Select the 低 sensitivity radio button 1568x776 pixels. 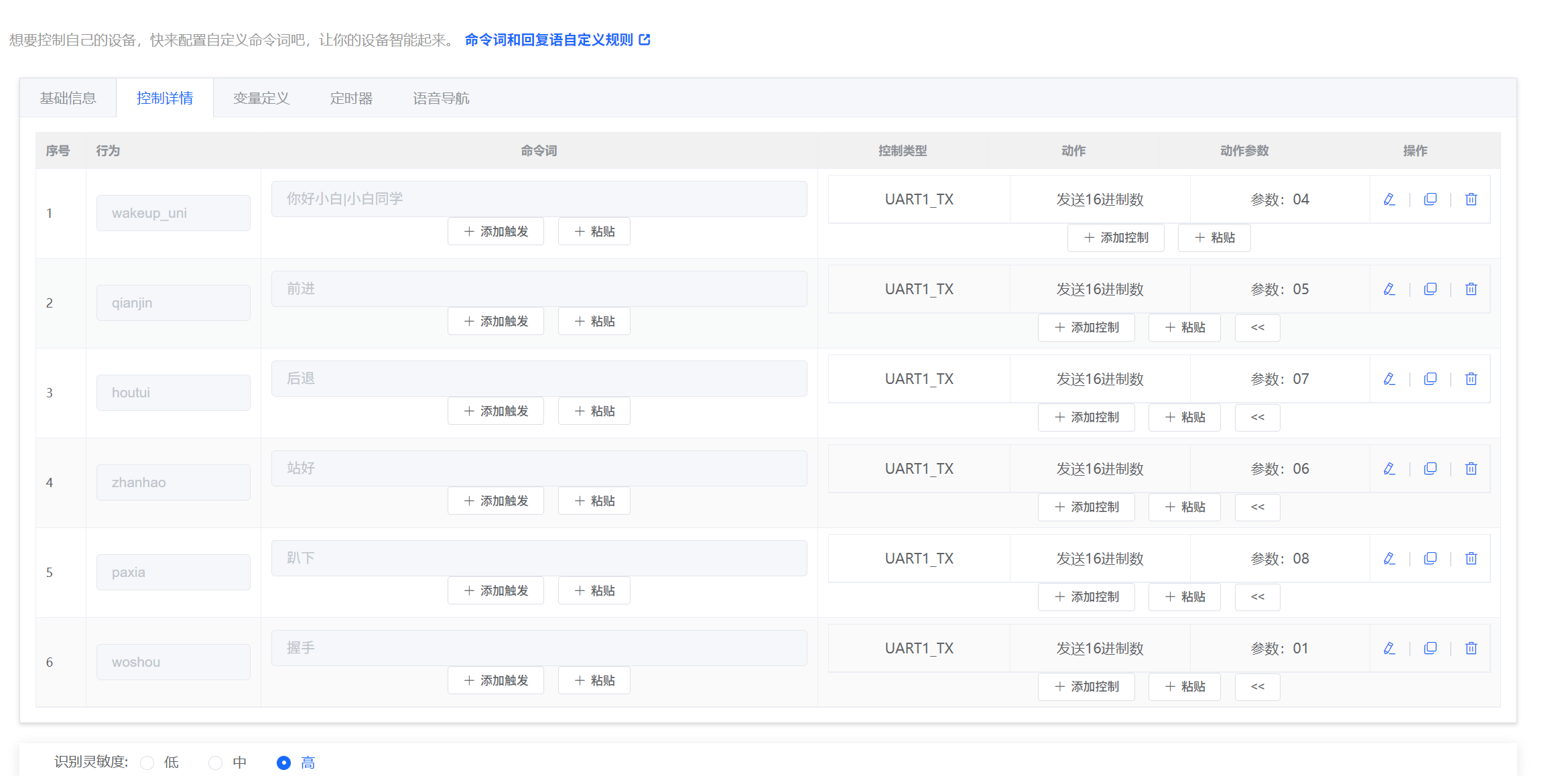pos(147,762)
